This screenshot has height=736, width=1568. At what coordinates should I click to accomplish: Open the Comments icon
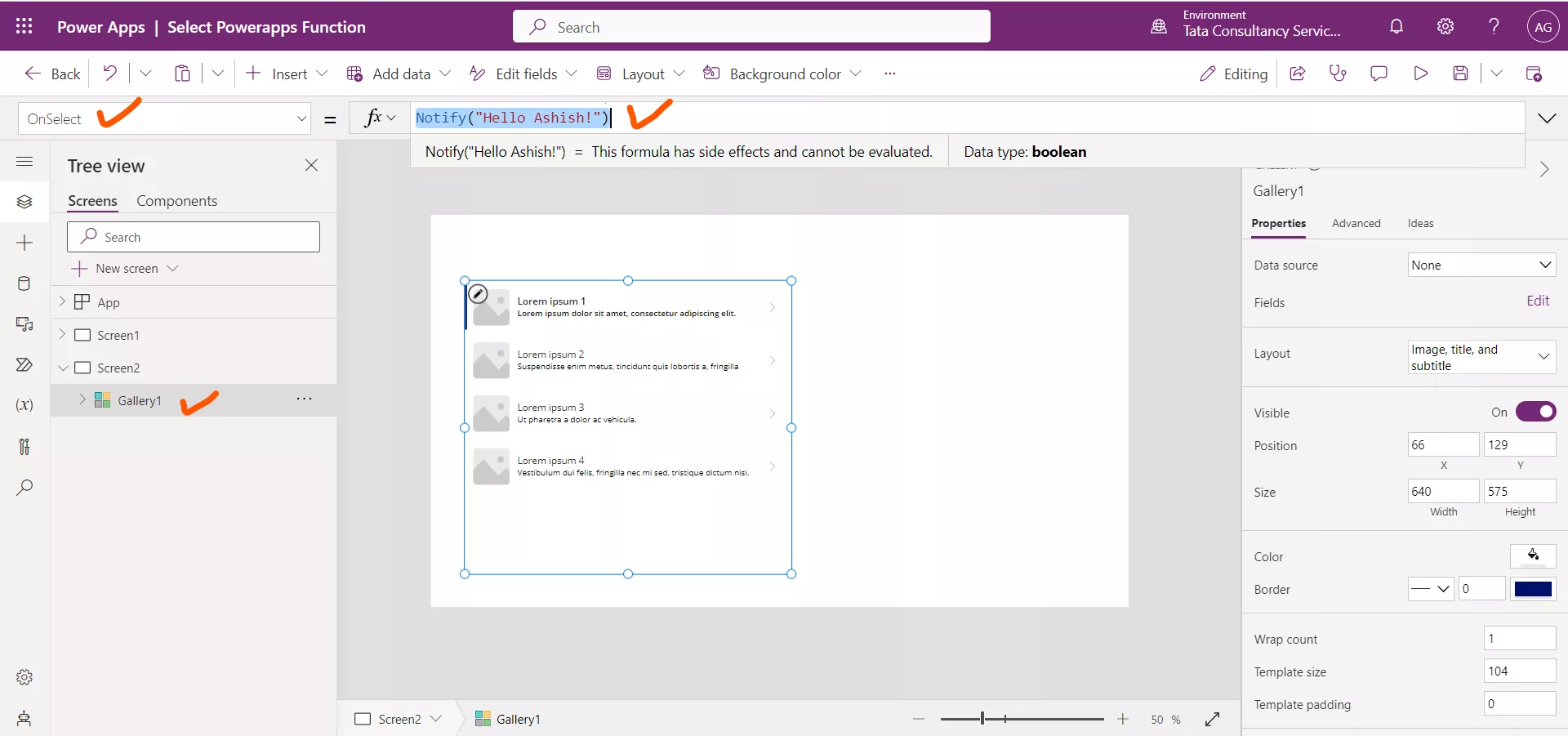(1379, 74)
